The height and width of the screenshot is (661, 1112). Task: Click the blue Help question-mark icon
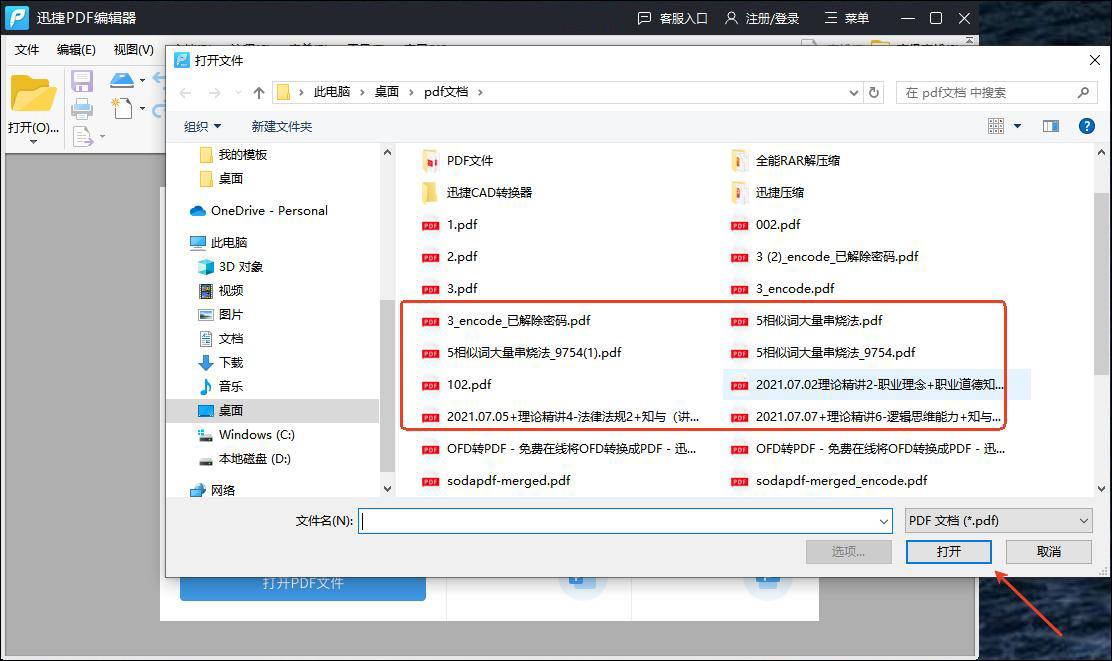point(1089,125)
